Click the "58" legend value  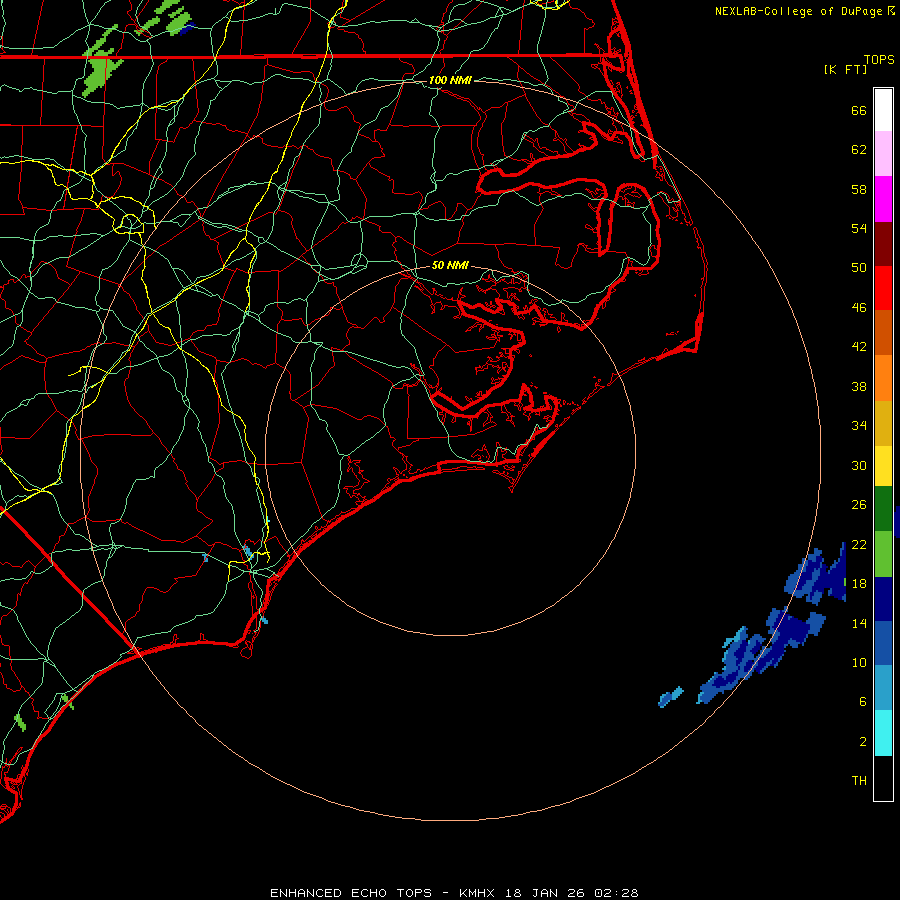(x=859, y=189)
